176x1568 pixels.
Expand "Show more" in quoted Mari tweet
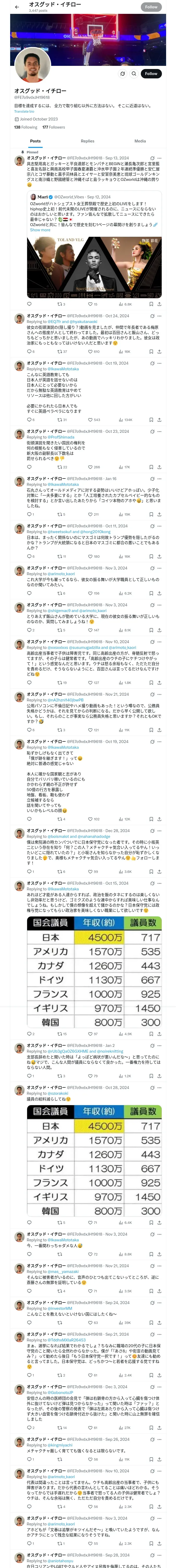tap(40, 230)
